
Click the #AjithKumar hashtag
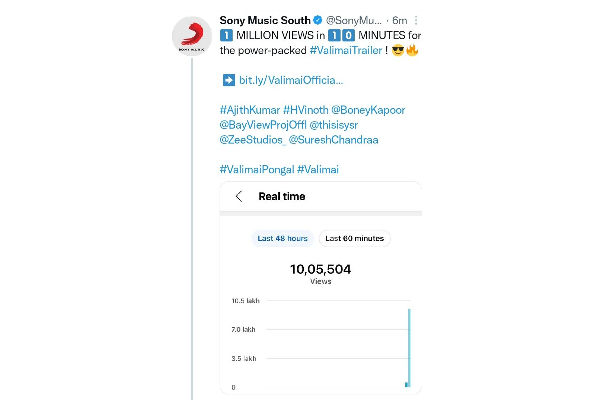[x=249, y=109]
